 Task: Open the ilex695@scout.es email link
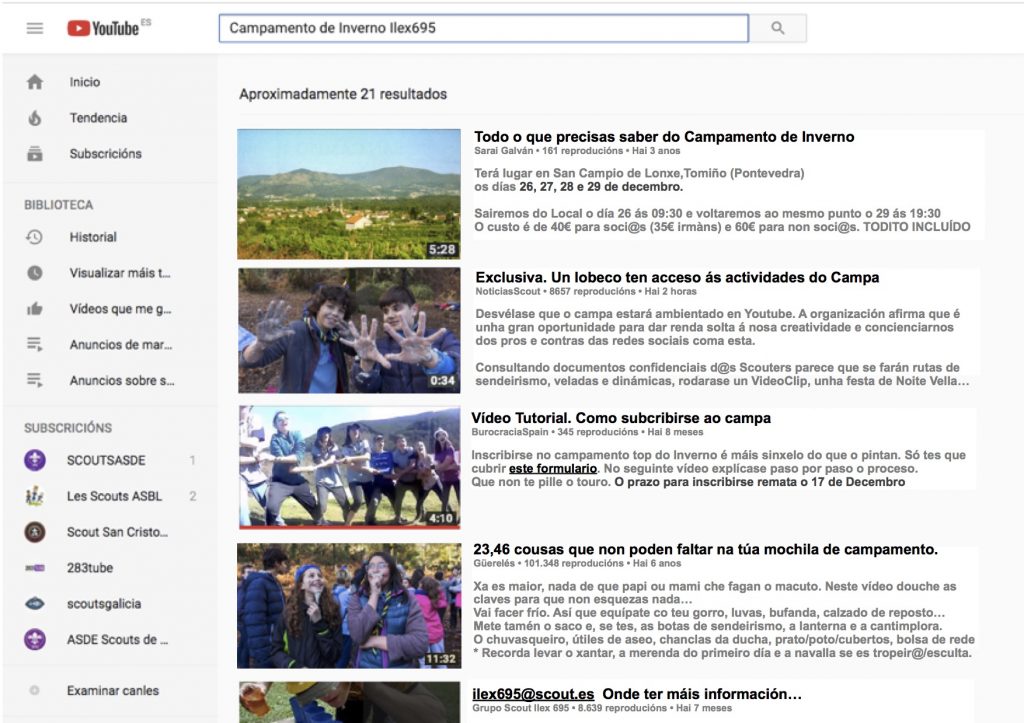[x=533, y=694]
